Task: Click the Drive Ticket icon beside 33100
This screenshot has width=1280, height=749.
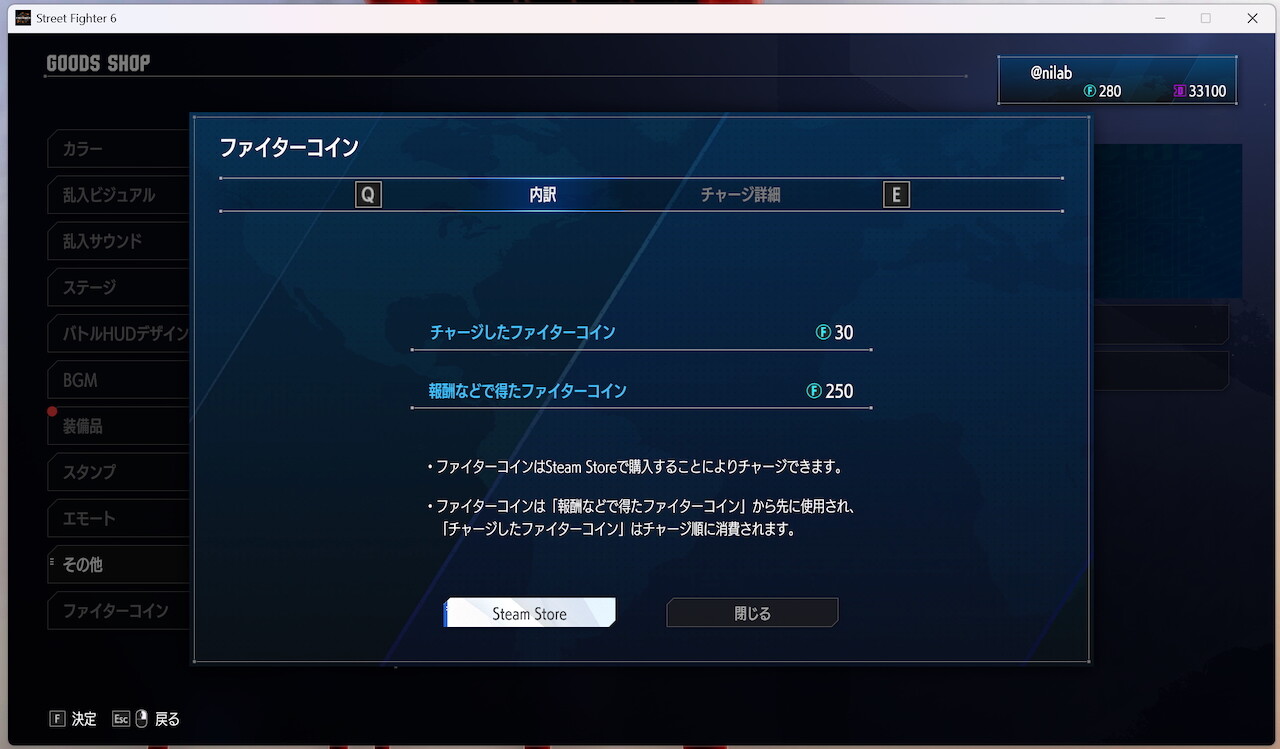Action: 1180,91
